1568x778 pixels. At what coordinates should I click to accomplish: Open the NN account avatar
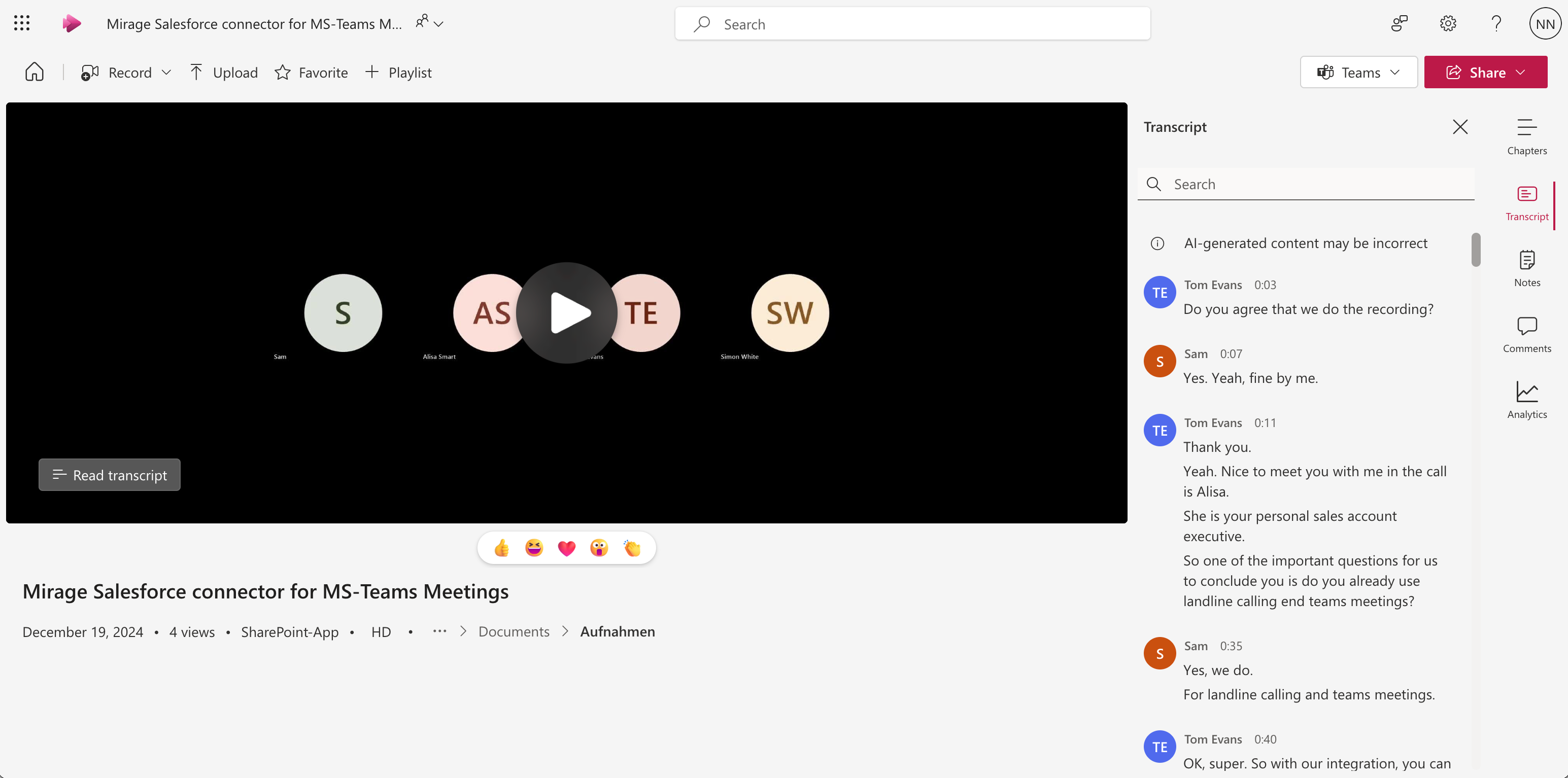pos(1545,24)
